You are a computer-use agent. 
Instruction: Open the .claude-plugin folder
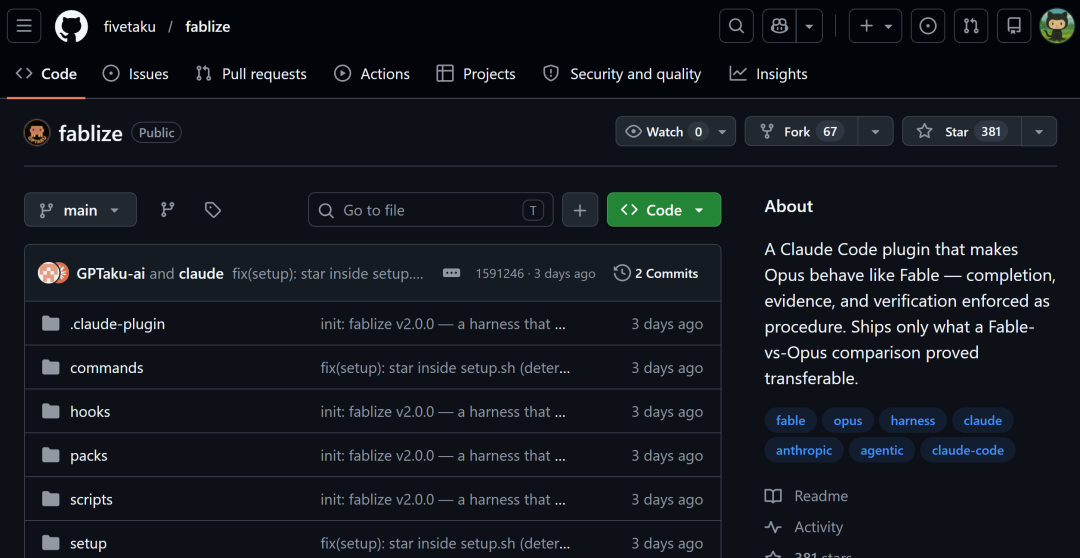coord(117,324)
